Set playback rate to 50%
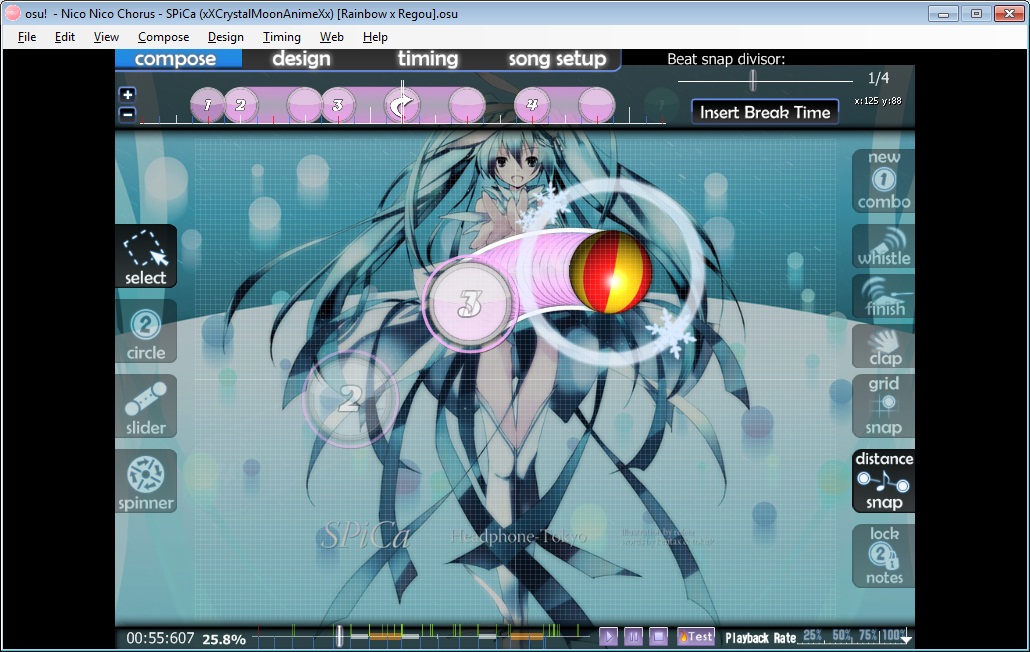This screenshot has height=652, width=1030. click(x=841, y=635)
